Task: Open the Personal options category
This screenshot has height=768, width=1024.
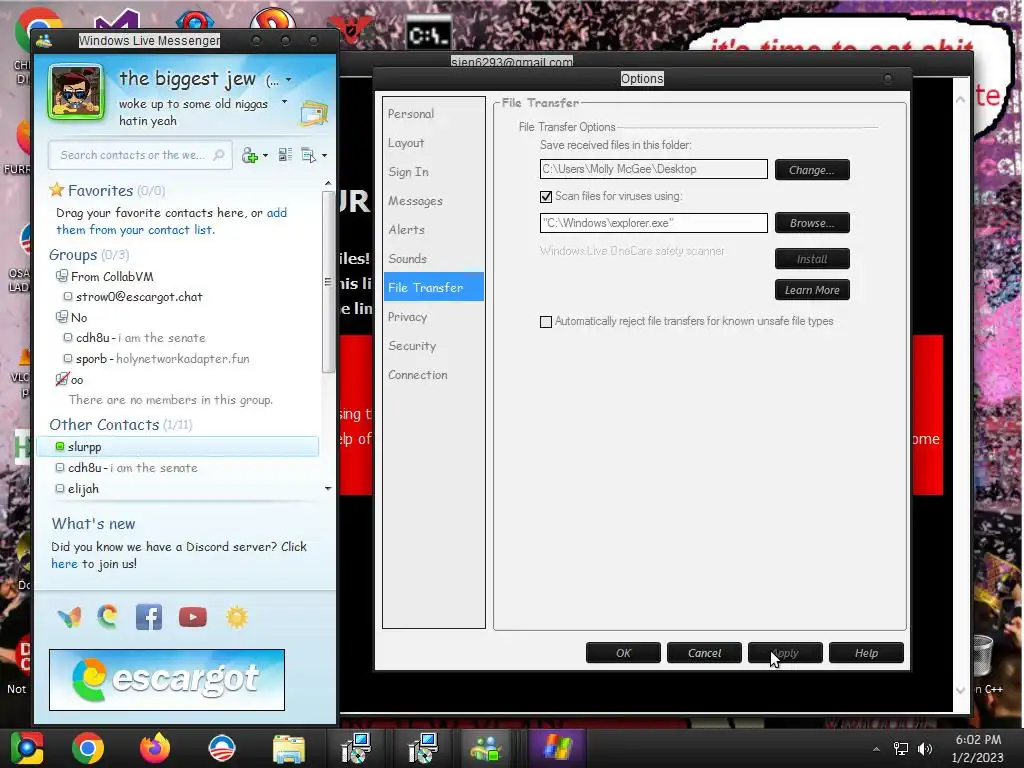Action: [433, 114]
